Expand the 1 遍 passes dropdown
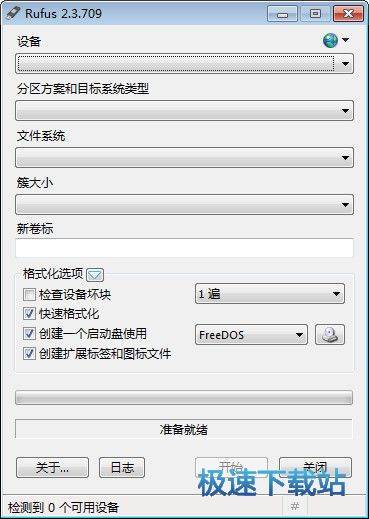 pyautogui.click(x=270, y=294)
